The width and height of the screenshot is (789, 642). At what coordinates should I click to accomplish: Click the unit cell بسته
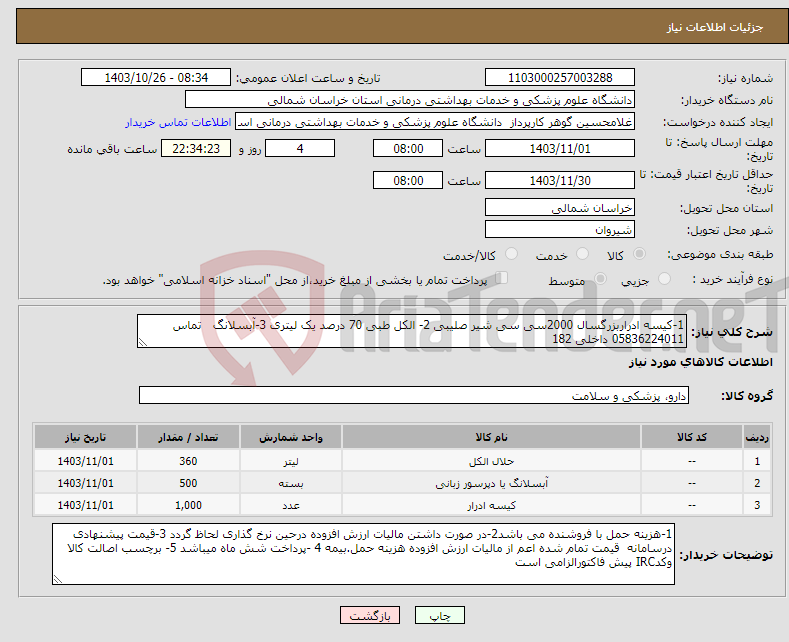pyautogui.click(x=291, y=483)
